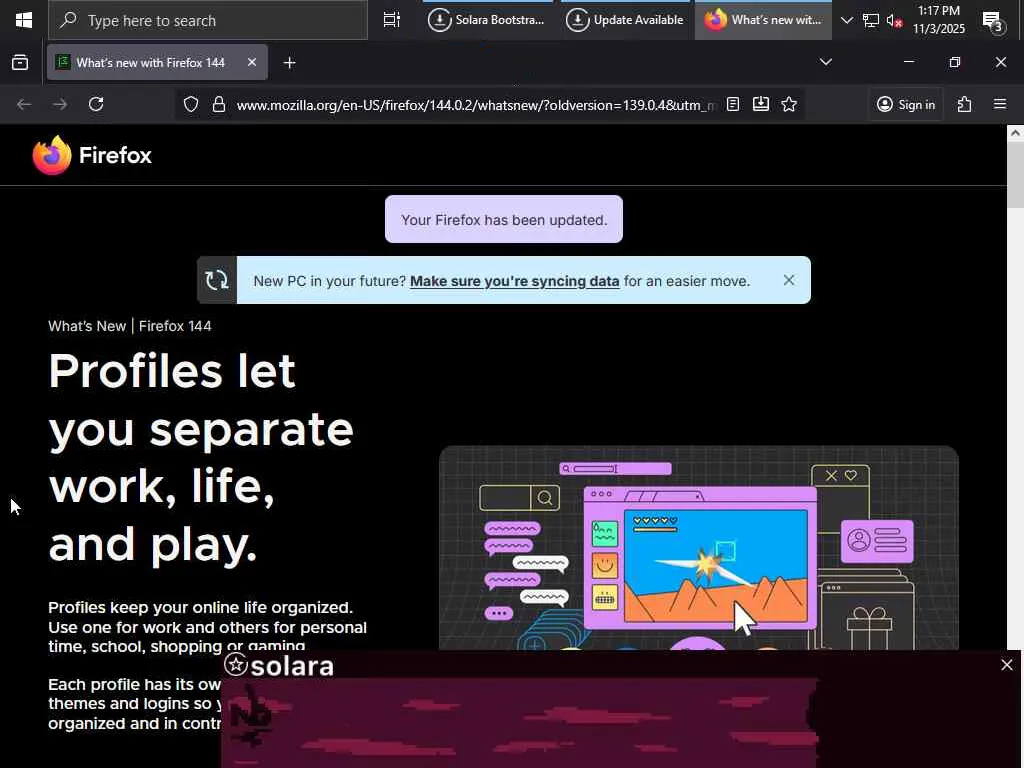Image resolution: width=1024 pixels, height=768 pixels.
Task: Open a new tab with the plus button
Action: [289, 63]
